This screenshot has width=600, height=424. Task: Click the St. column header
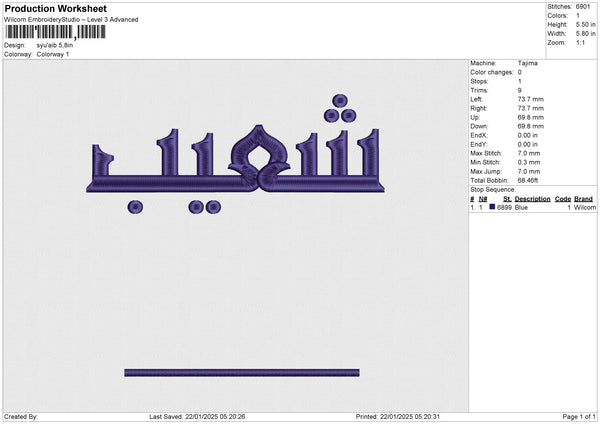coord(507,199)
